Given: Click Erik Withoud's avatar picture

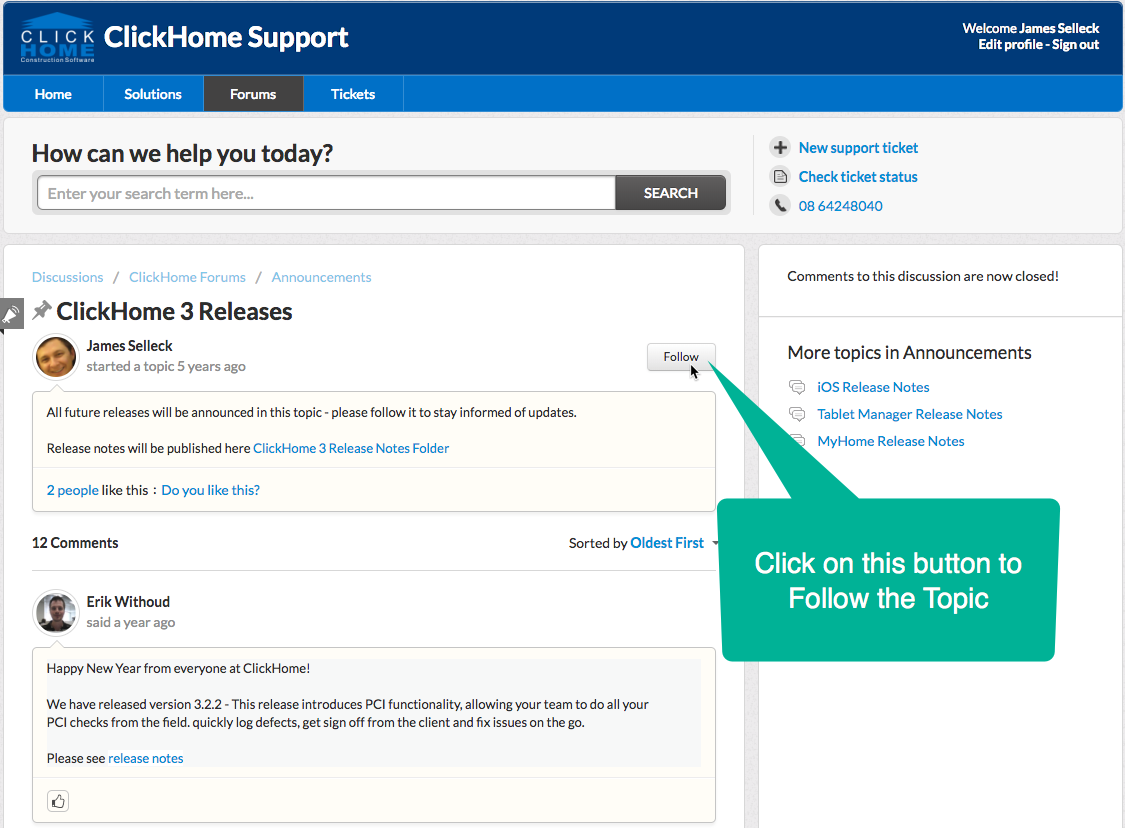Looking at the screenshot, I should (55, 613).
